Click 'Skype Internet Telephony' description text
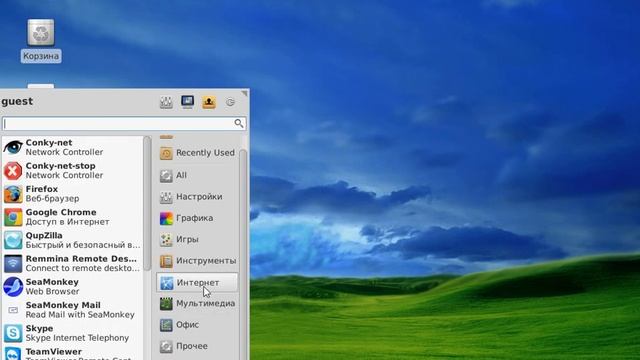The height and width of the screenshot is (360, 640). pos(77,338)
